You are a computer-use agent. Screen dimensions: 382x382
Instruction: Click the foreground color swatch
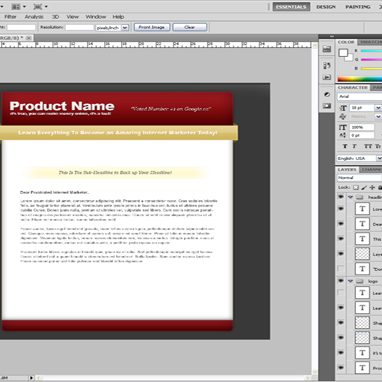click(x=343, y=53)
